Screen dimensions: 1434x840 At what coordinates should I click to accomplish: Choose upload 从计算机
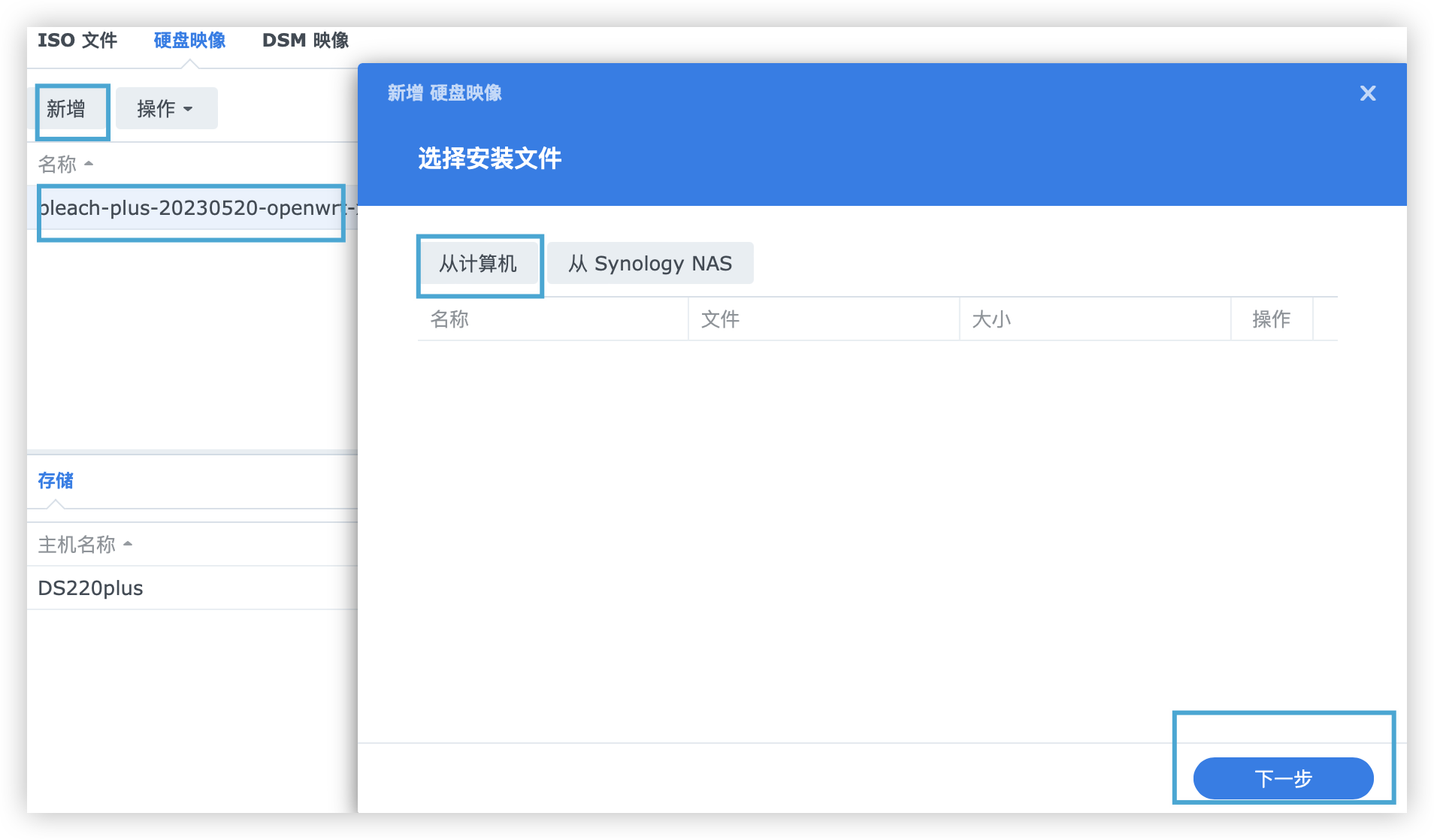478,264
